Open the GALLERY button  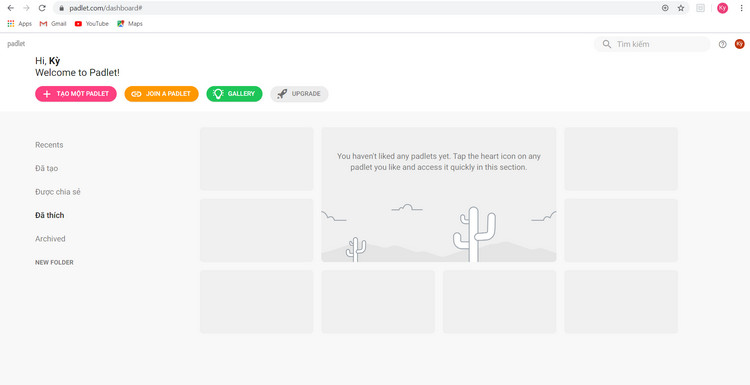(234, 94)
